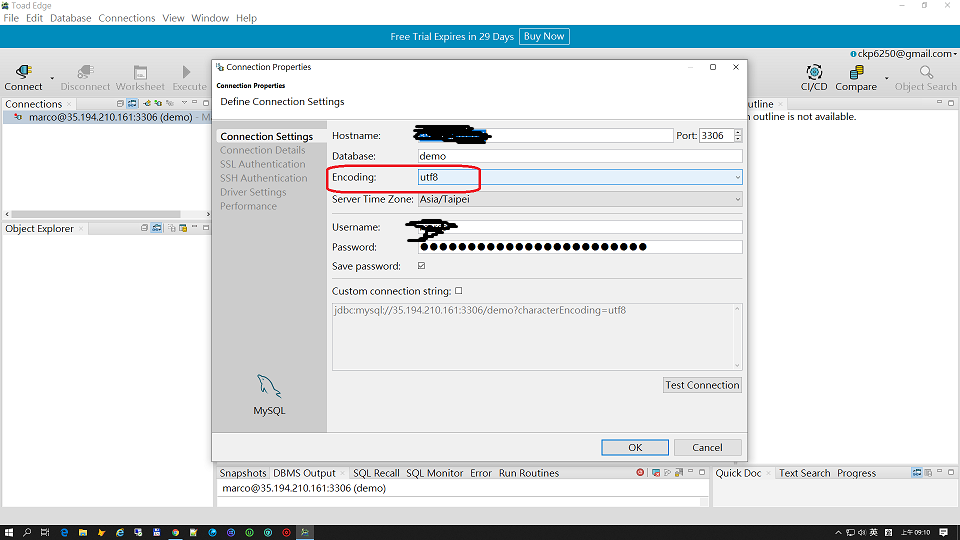Viewport: 960px width, 540px height.
Task: Click the Compare toolbar icon
Action: point(856,72)
